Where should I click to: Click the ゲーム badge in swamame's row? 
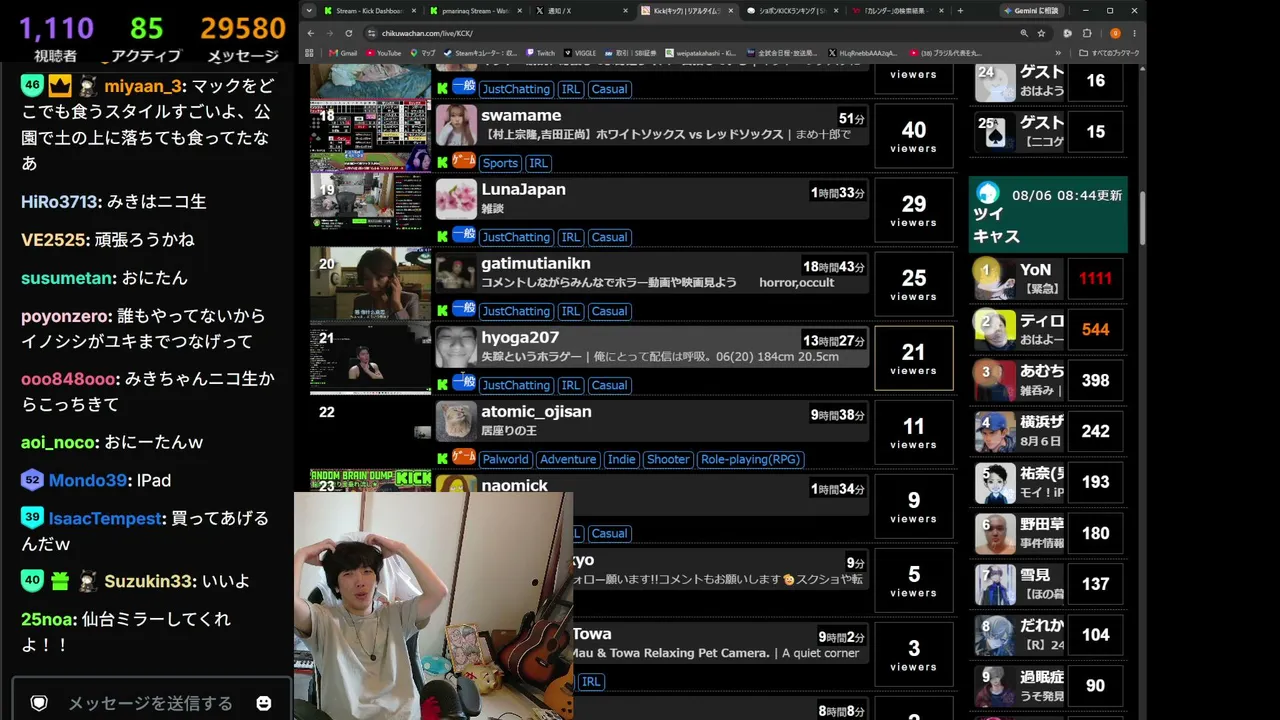(463, 161)
